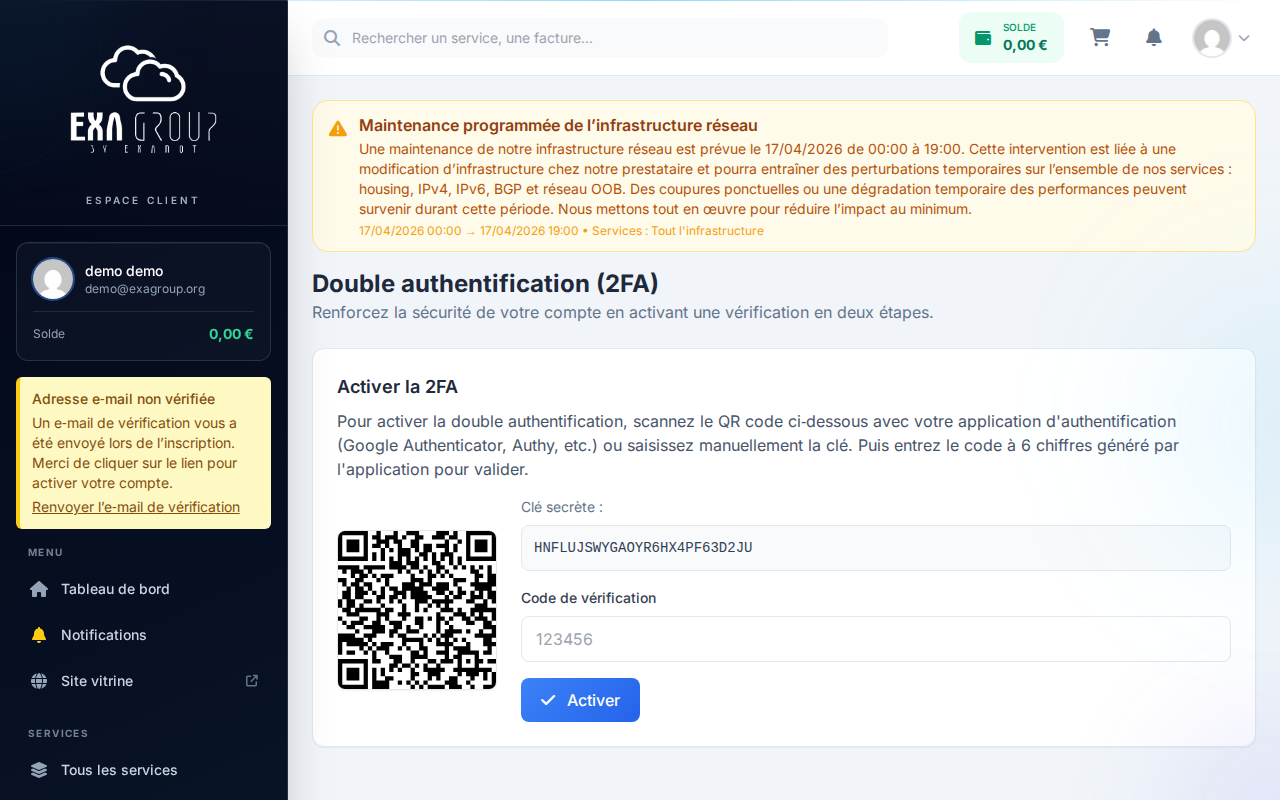1280x800 pixels.
Task: Click the user avatar in top bar
Action: 1212,38
